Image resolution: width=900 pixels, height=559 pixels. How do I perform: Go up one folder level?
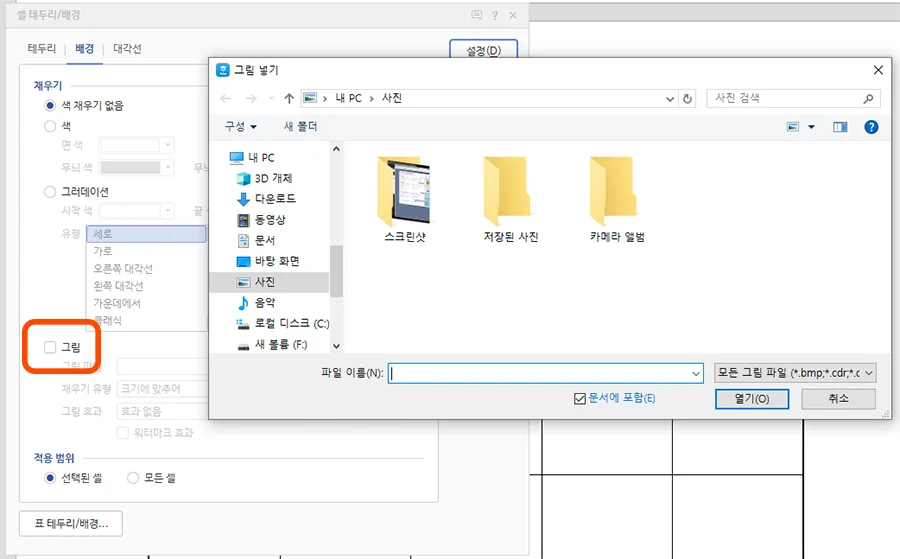(289, 99)
